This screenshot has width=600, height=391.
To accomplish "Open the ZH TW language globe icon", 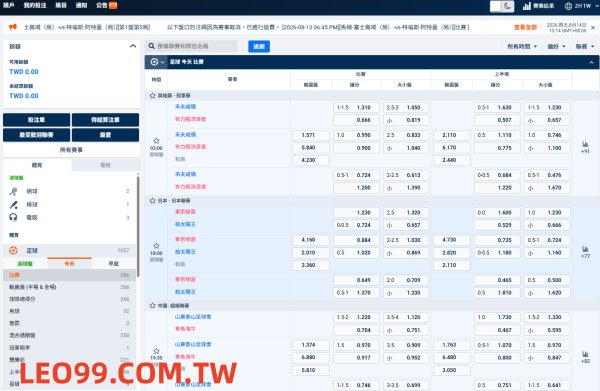I will [x=568, y=6].
